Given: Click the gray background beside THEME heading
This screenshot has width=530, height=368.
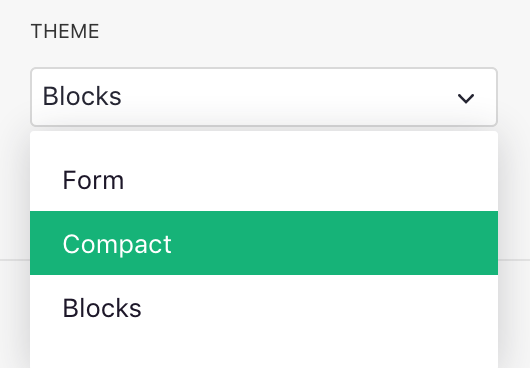Looking at the screenshot, I should pyautogui.click(x=304, y=31).
